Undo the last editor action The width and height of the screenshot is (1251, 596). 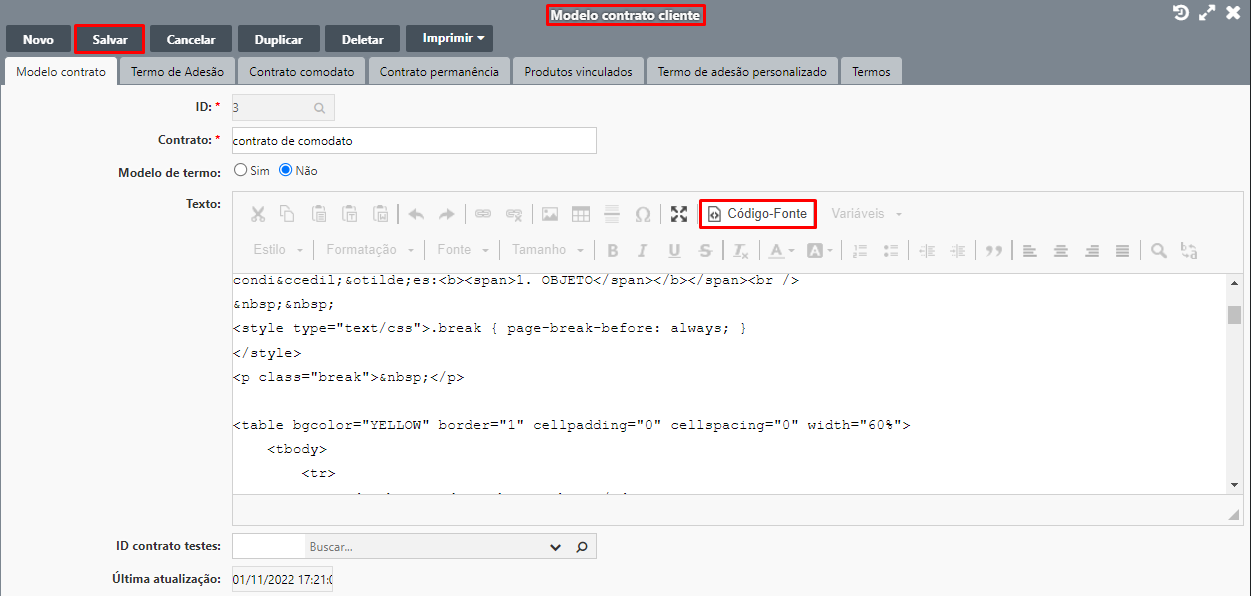(x=416, y=214)
